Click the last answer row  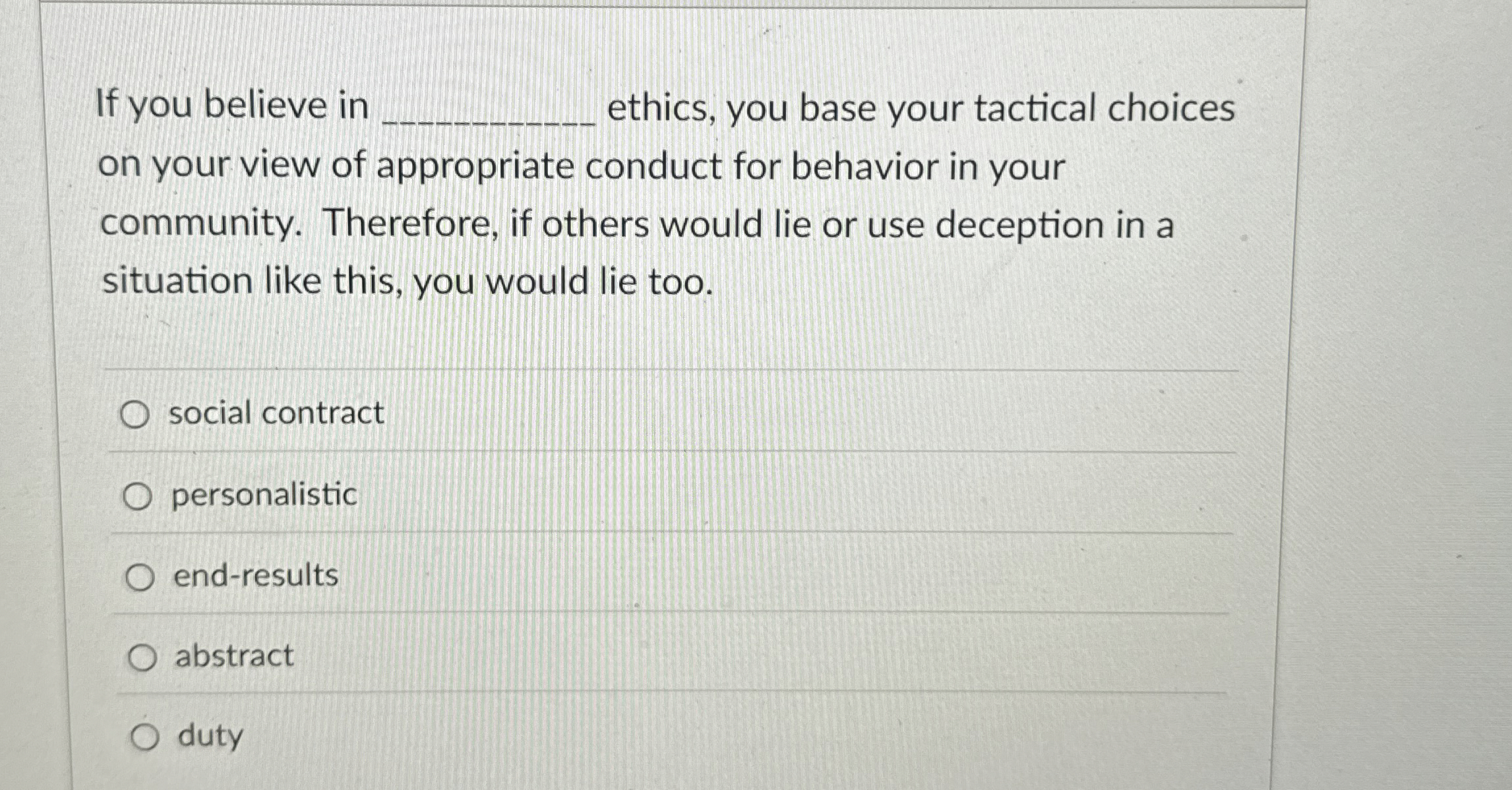pyautogui.click(x=462, y=737)
